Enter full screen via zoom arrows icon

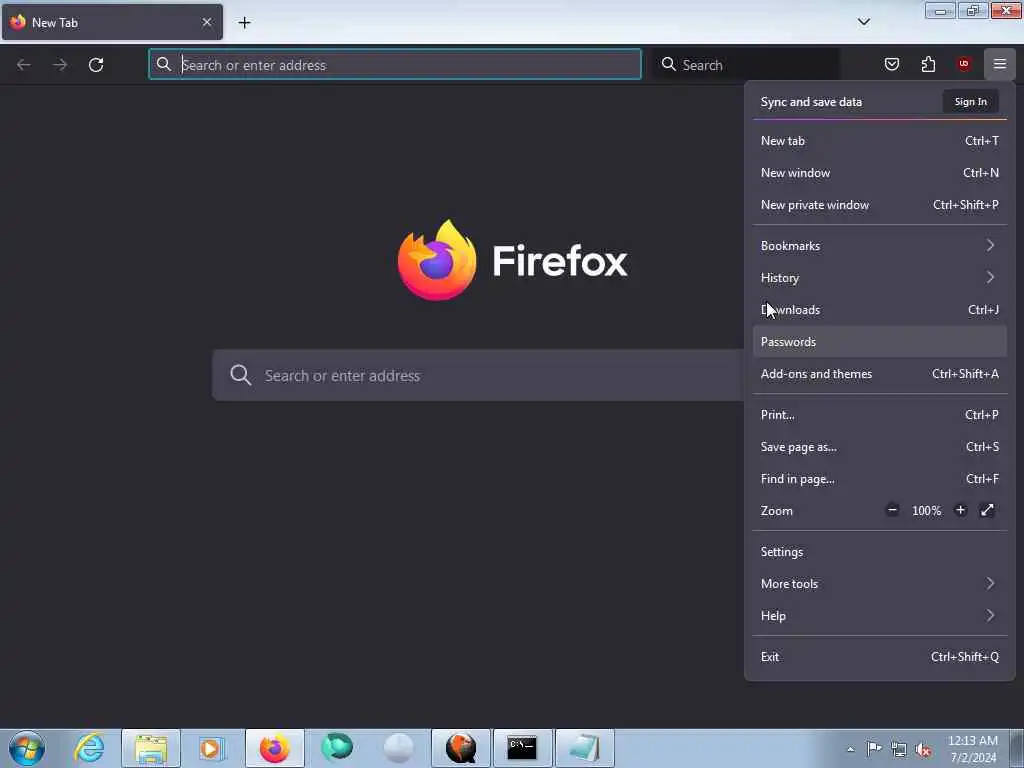pyautogui.click(x=987, y=510)
